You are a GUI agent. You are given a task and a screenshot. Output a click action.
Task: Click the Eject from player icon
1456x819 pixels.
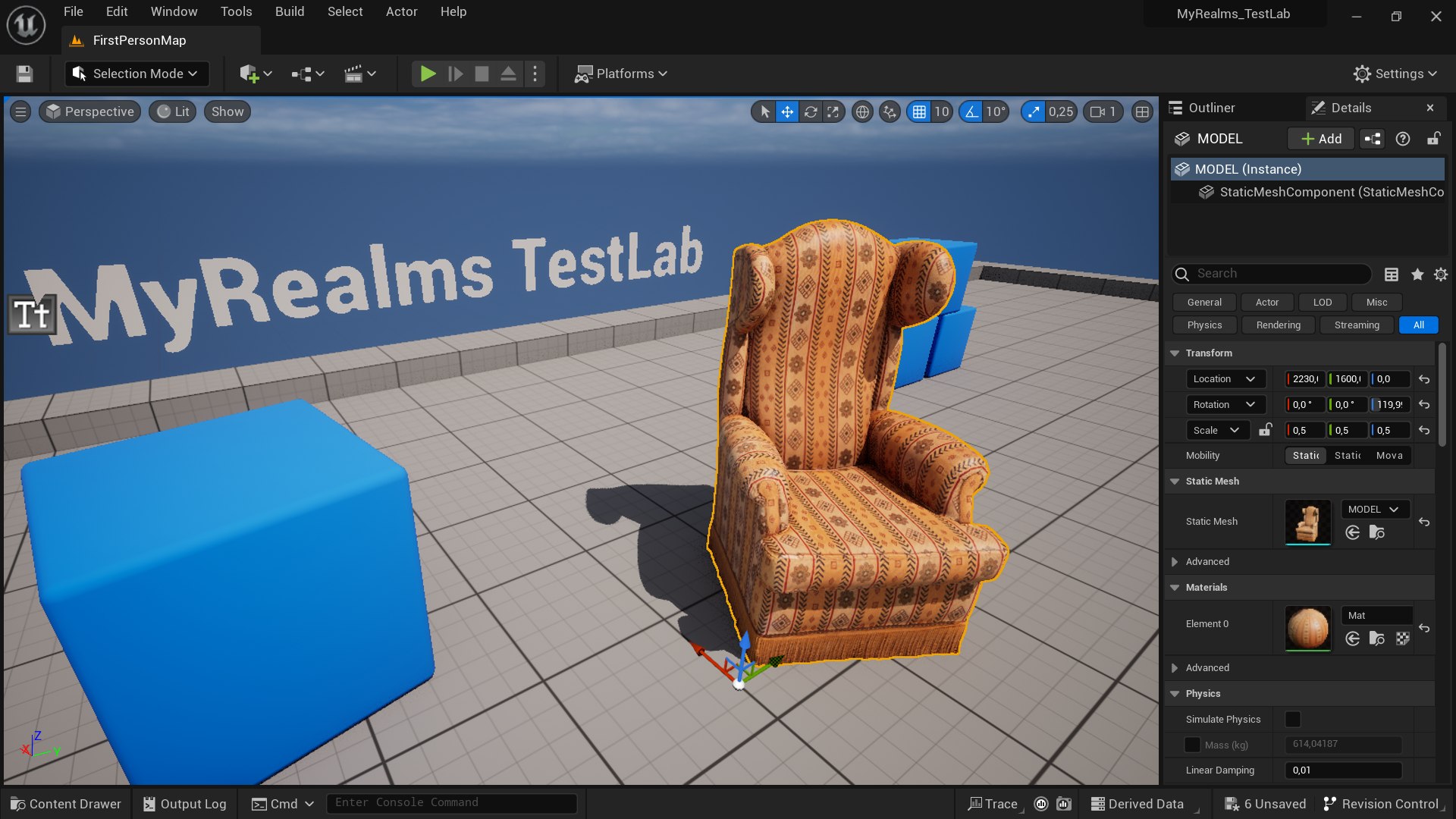click(508, 74)
